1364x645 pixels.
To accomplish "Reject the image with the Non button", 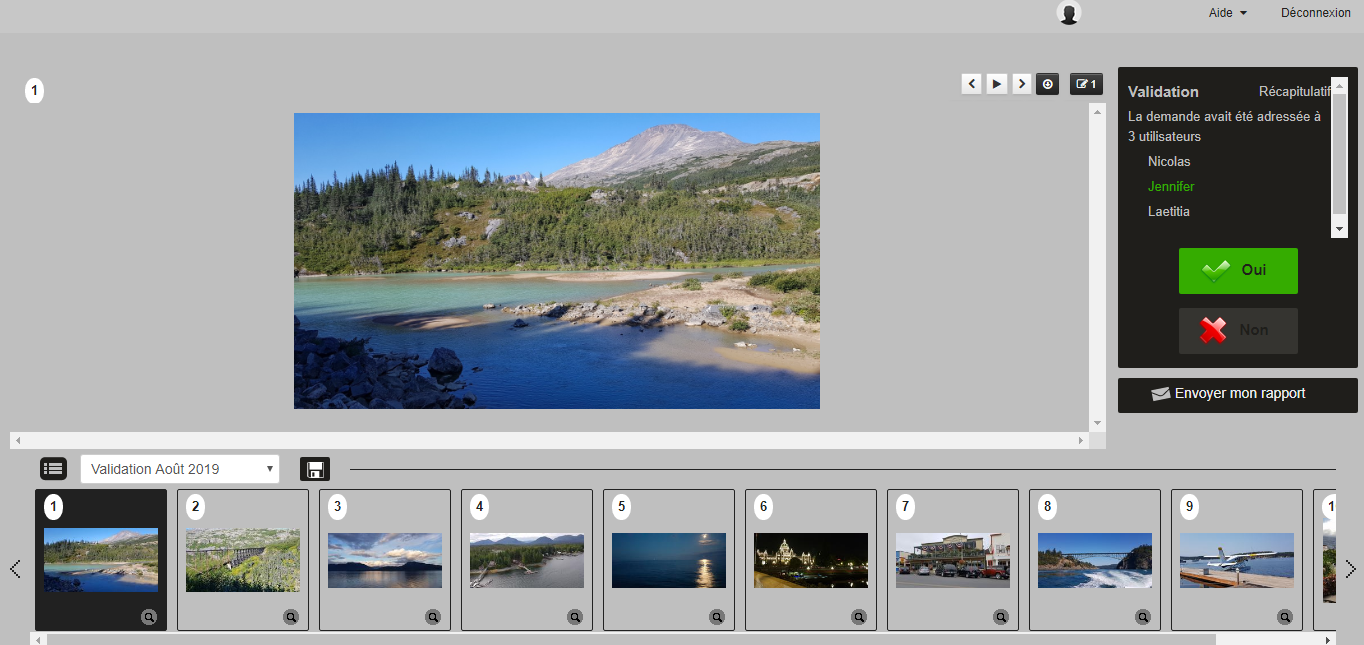I will click(x=1238, y=331).
